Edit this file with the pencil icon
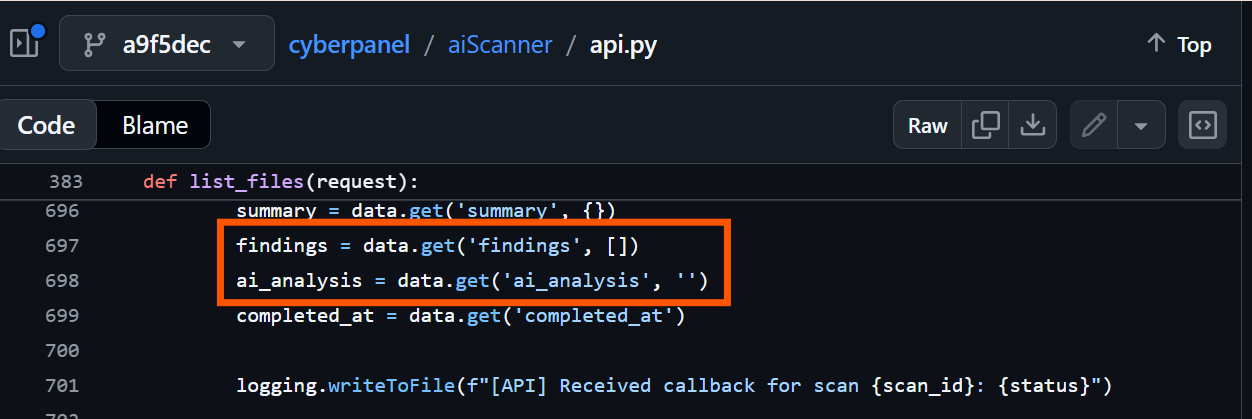Viewport: 1252px width, 419px height. [1094, 125]
